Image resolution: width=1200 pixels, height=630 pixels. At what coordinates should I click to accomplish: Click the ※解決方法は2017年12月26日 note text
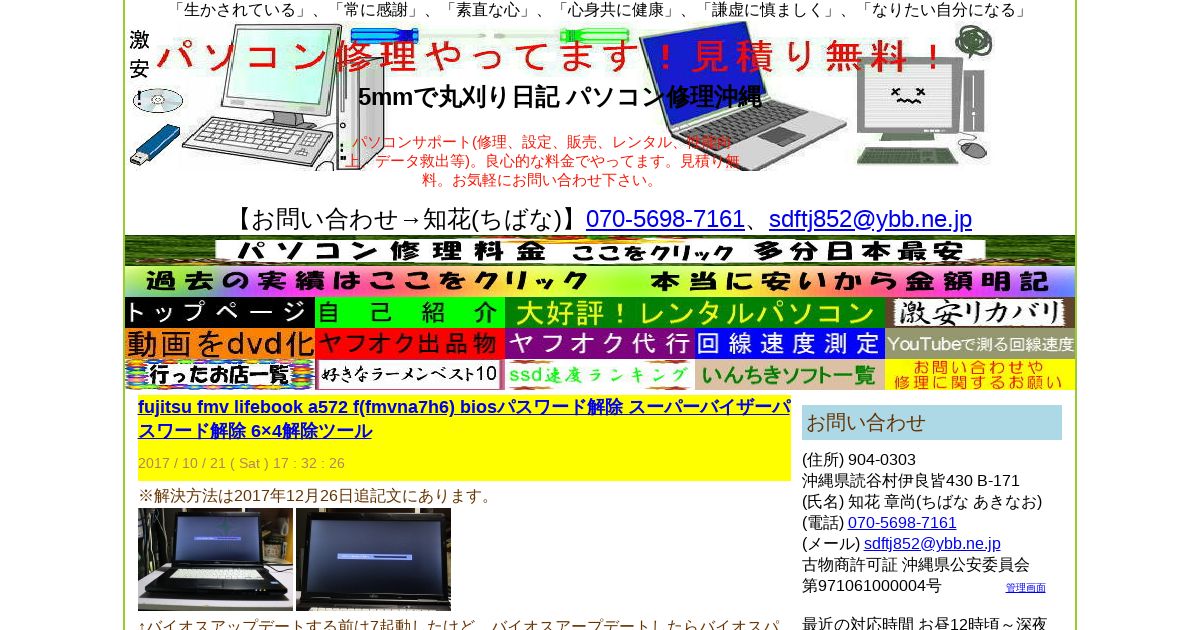(317, 496)
